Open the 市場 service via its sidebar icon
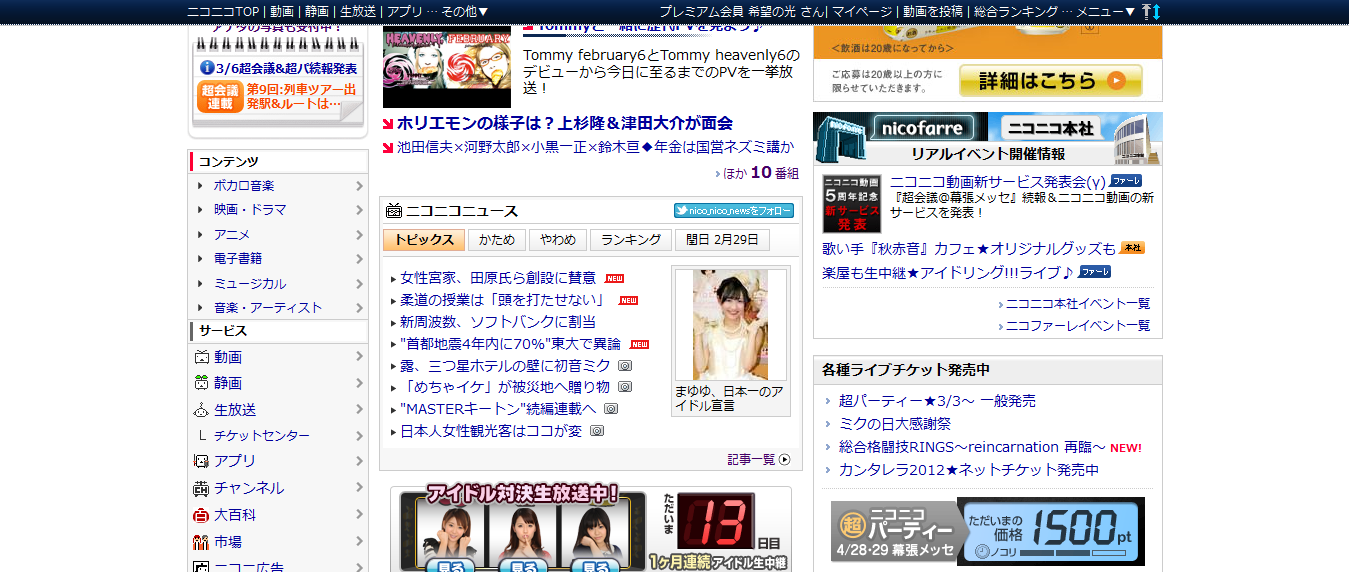The image size is (1349, 572). click(x=201, y=542)
